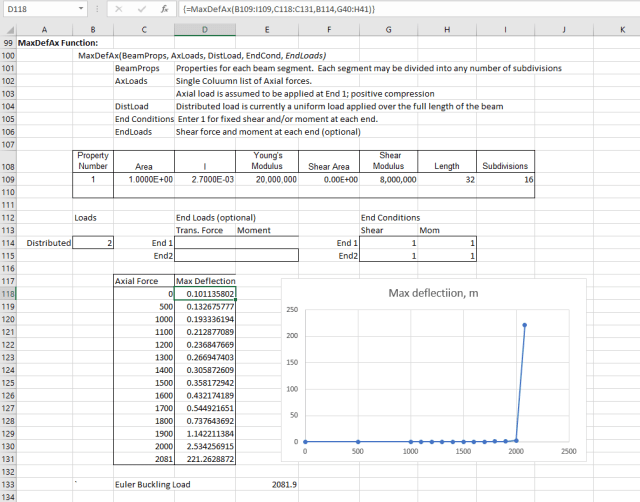Click the Cancel X icon in formula bar
Screen dimensions: 640x502
[x=119, y=8]
